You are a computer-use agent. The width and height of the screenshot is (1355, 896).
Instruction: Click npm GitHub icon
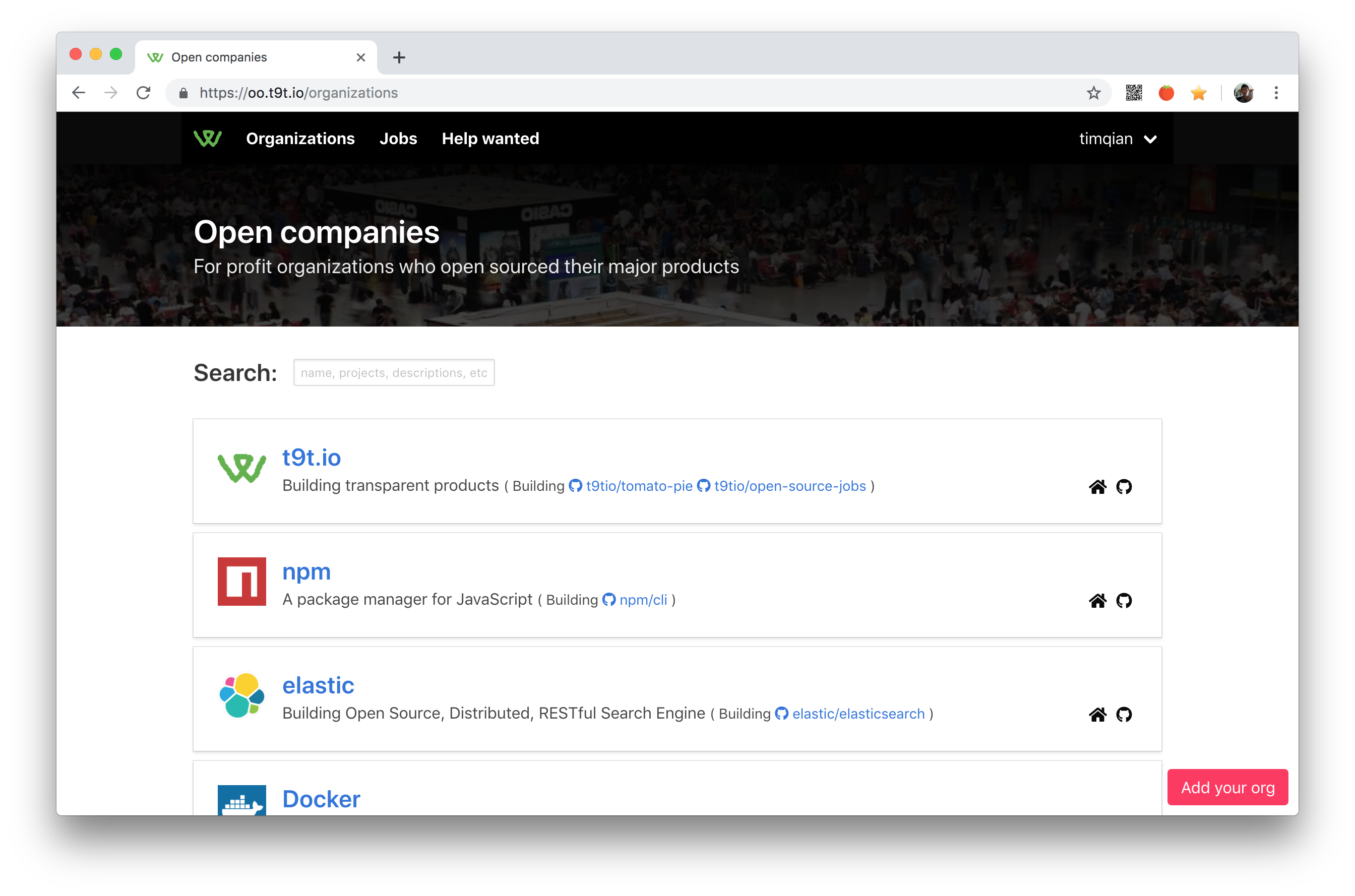1124,601
